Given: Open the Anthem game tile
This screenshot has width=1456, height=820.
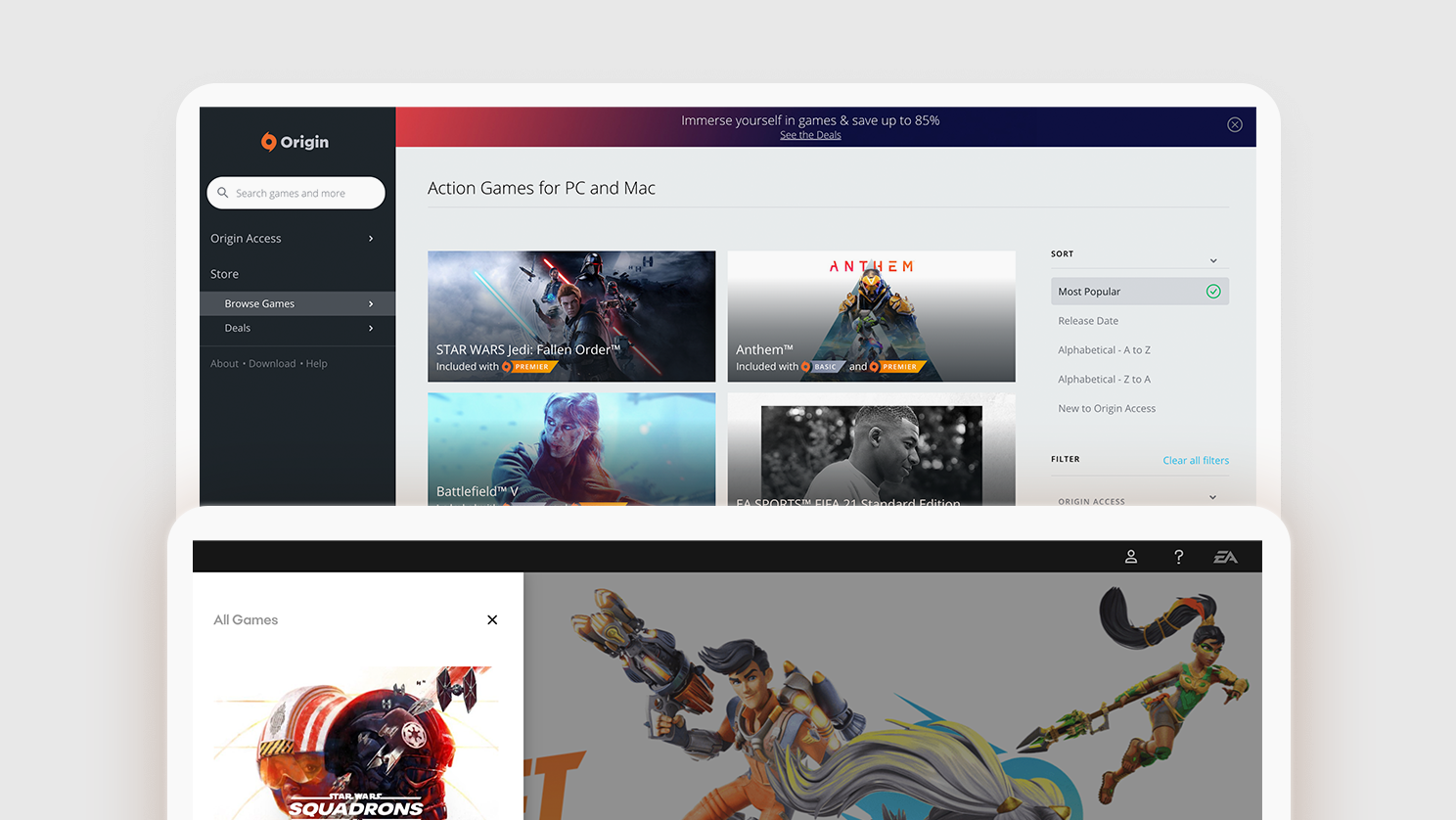Looking at the screenshot, I should 871,316.
